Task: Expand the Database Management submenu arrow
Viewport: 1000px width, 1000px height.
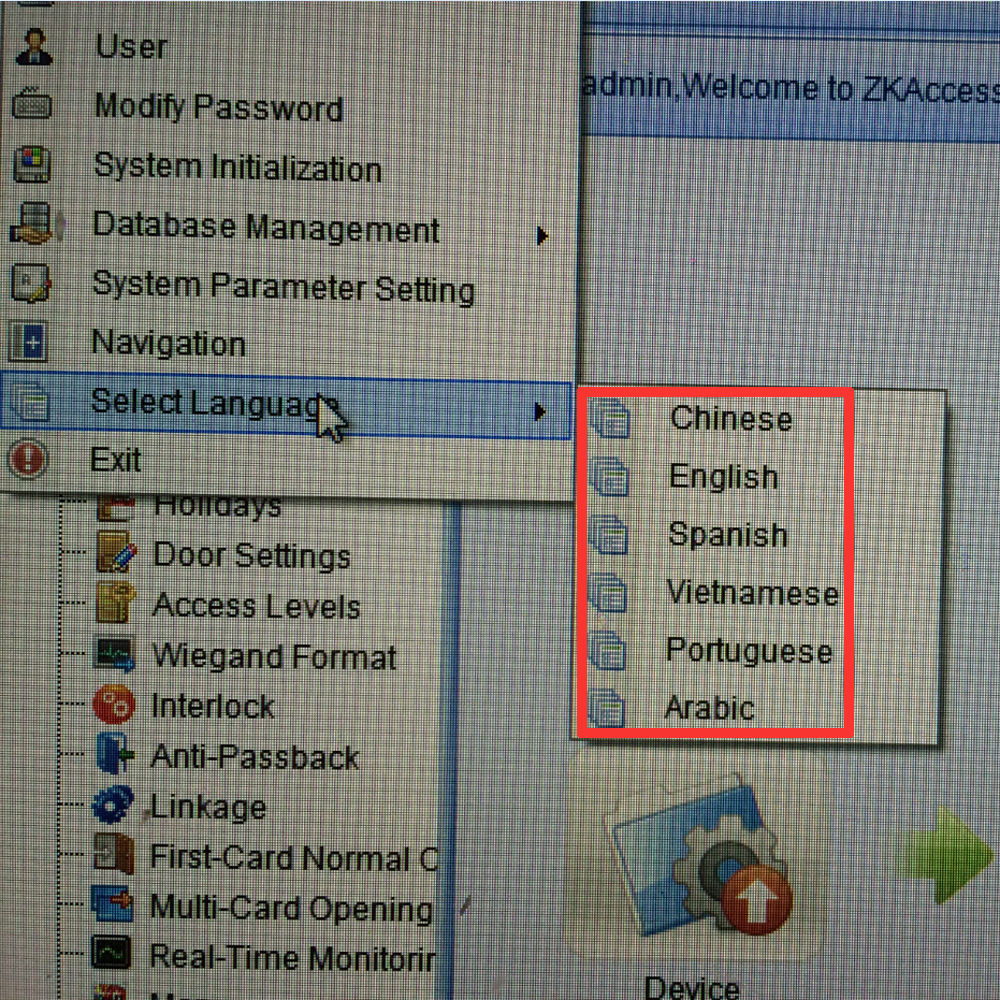Action: [541, 236]
